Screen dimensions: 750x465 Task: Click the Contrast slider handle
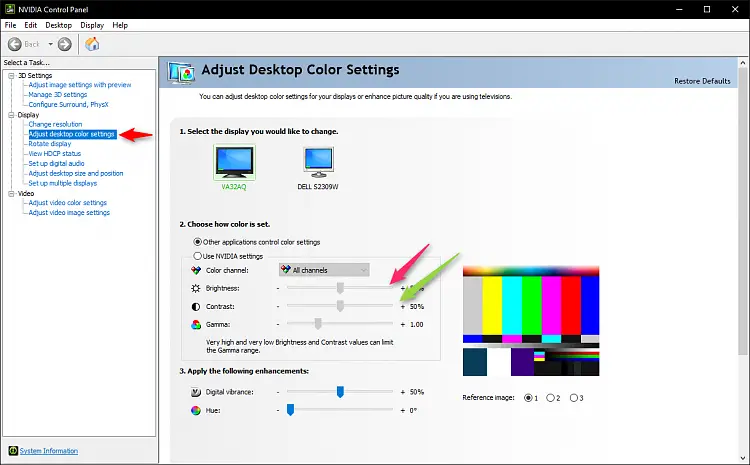tap(340, 306)
